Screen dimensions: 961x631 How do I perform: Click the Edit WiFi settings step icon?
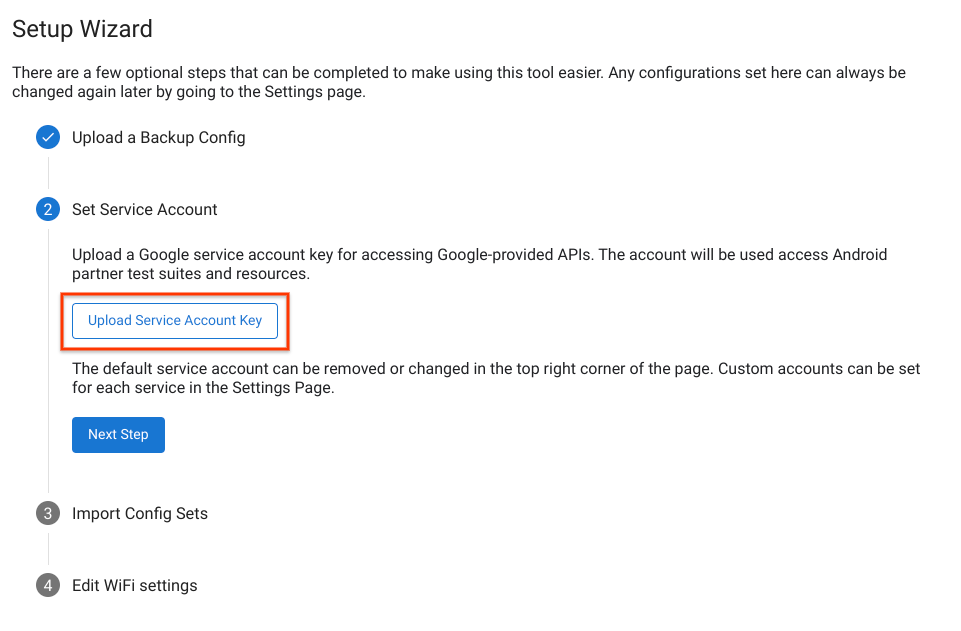(x=47, y=584)
